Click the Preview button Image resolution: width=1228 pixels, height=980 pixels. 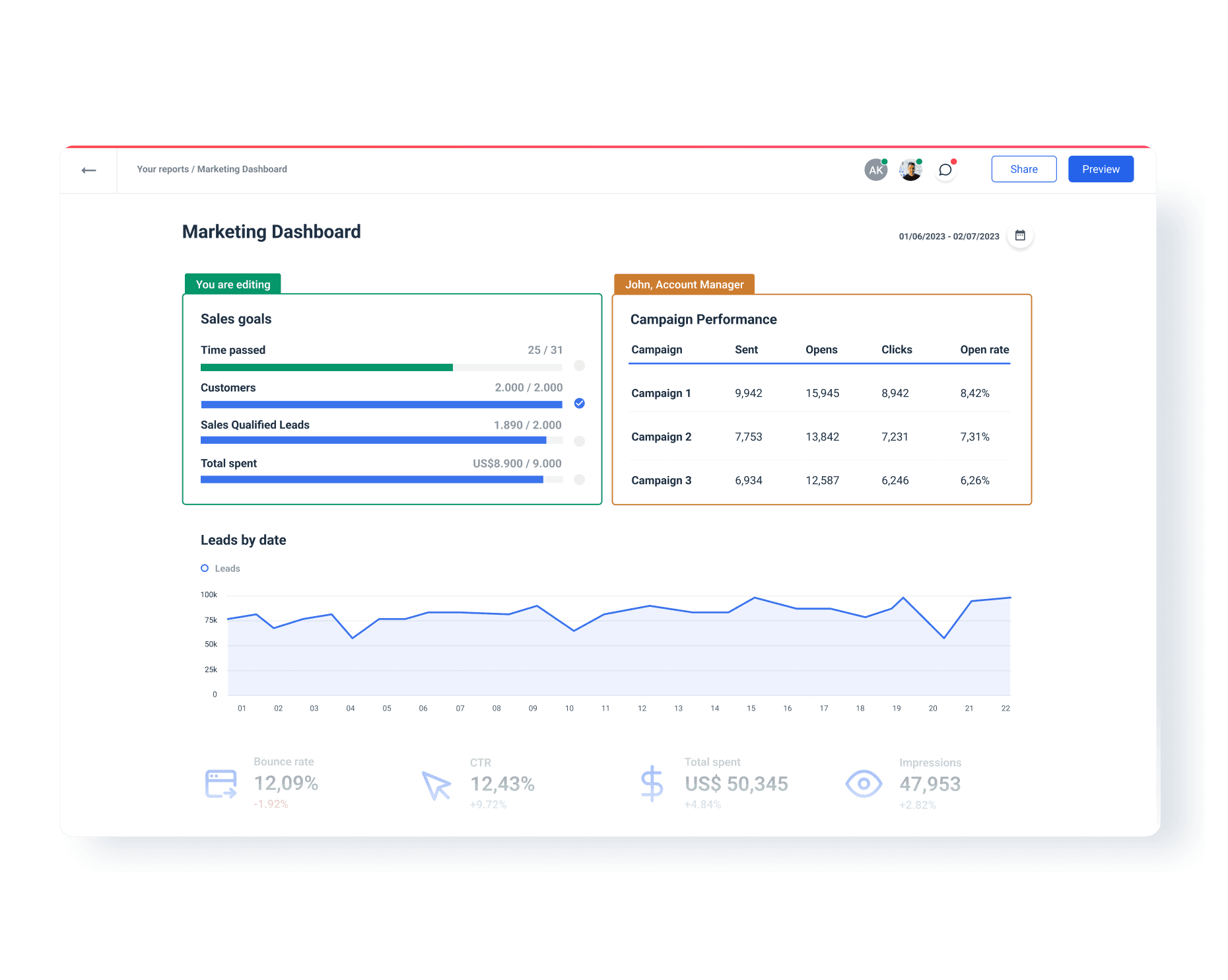[x=1101, y=169]
